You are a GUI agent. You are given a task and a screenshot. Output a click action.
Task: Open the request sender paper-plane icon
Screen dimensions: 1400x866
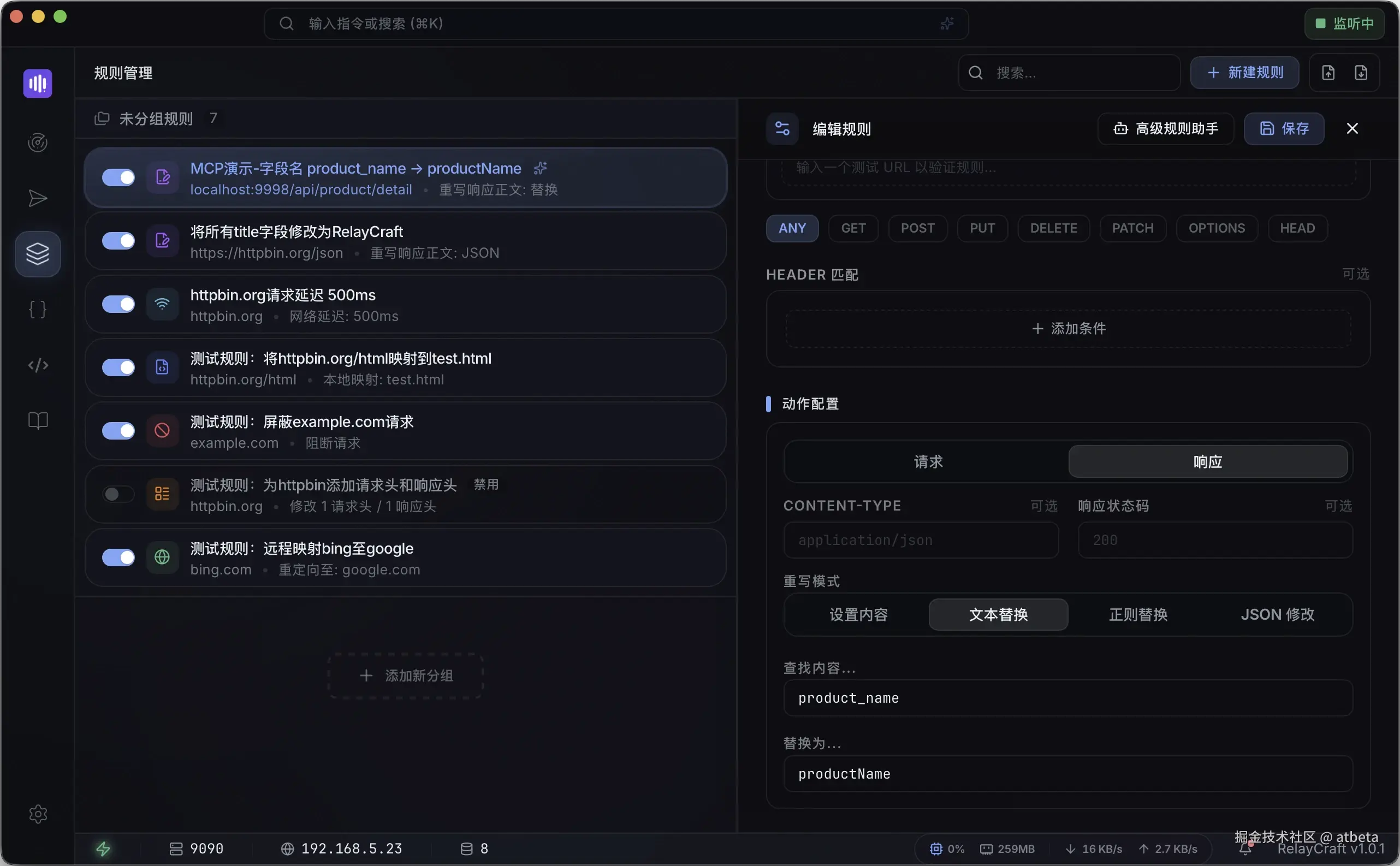tap(37, 198)
